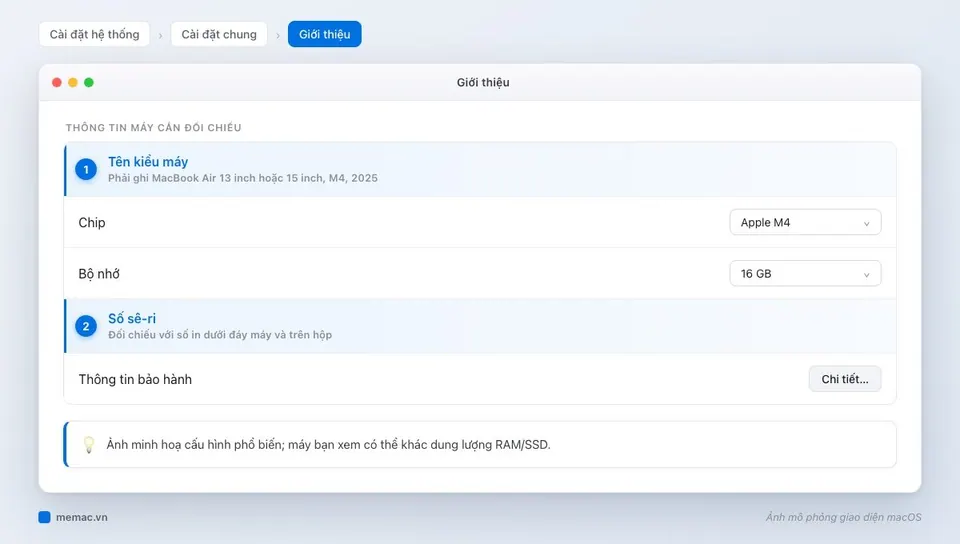Select the Cài đặt chung breadcrumb
960x544 pixels.
coord(219,34)
